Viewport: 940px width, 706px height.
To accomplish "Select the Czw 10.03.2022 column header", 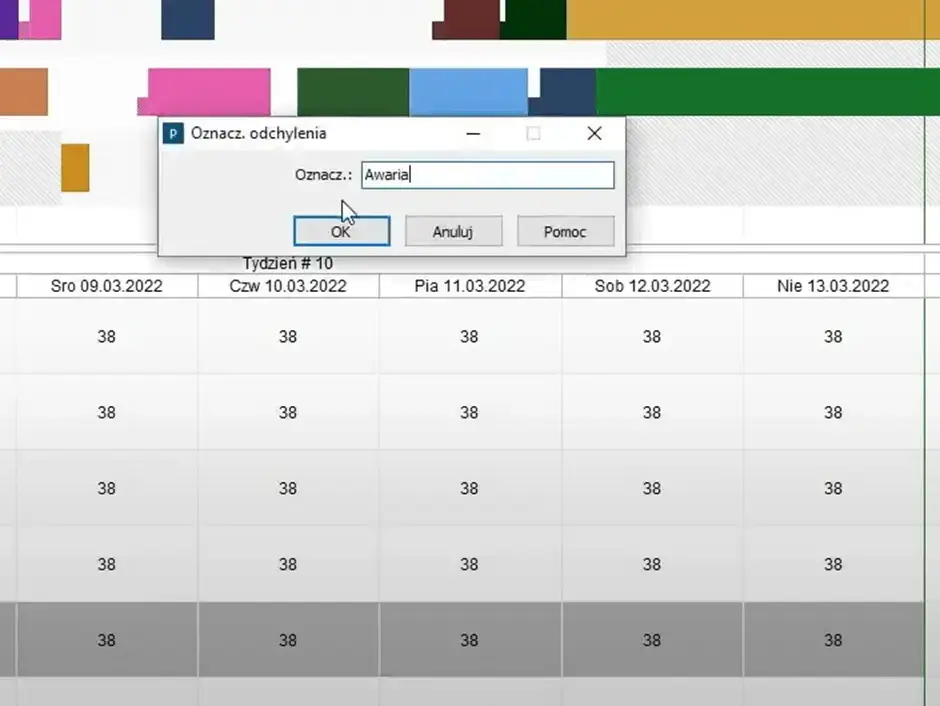I will click(288, 286).
